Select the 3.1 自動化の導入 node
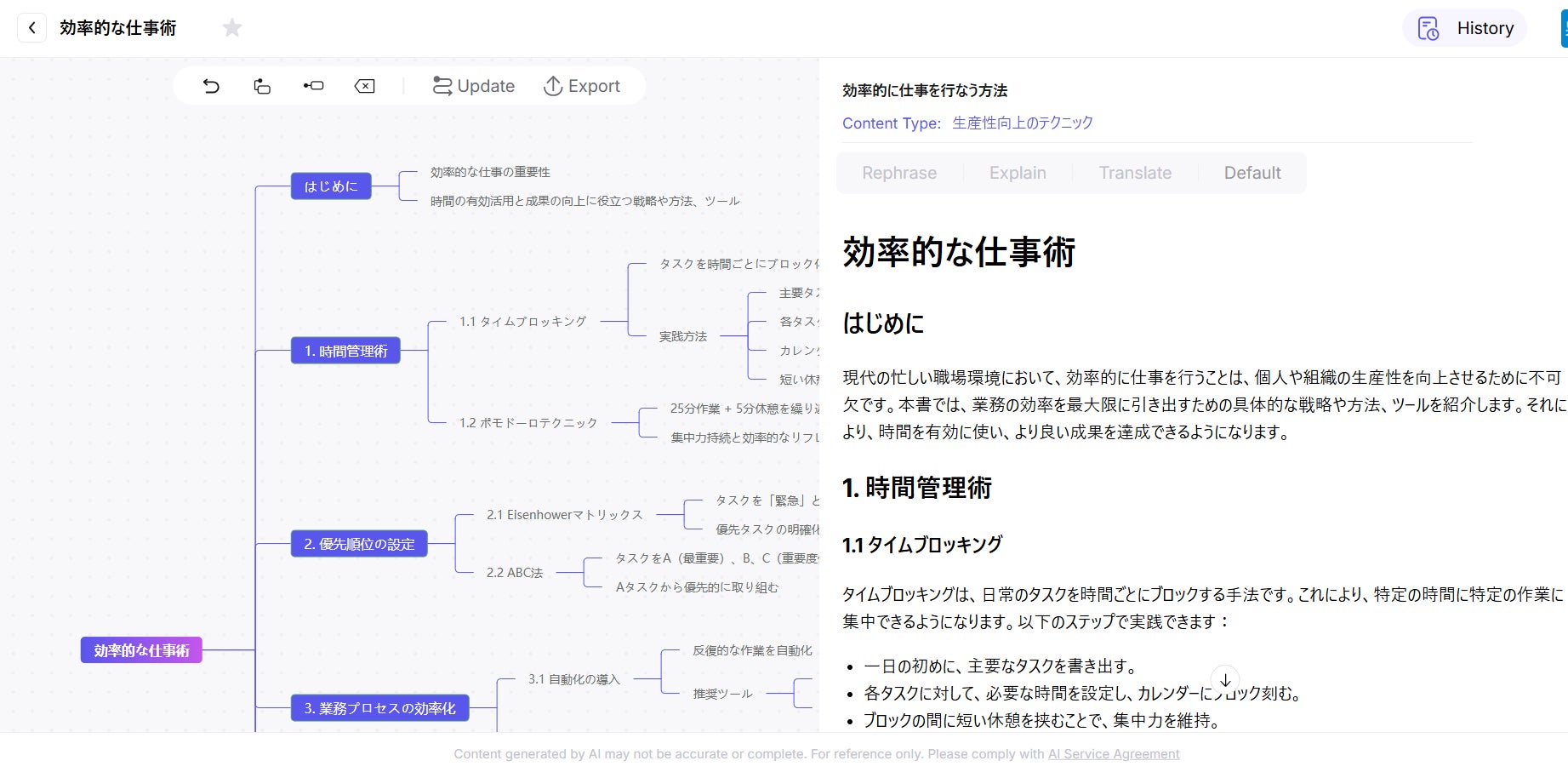 pyautogui.click(x=574, y=679)
